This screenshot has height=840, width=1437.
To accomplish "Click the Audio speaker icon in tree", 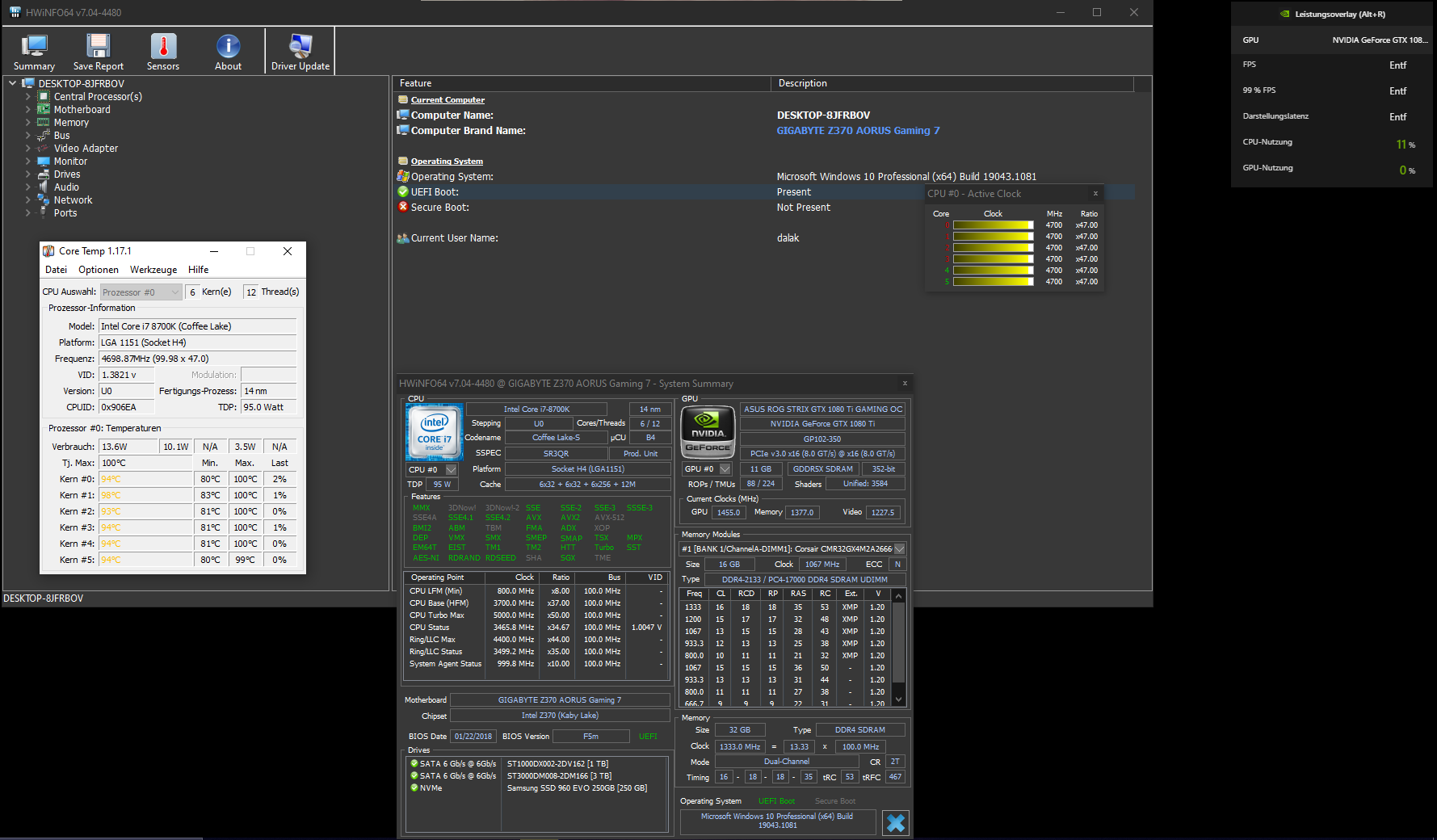I will (44, 187).
